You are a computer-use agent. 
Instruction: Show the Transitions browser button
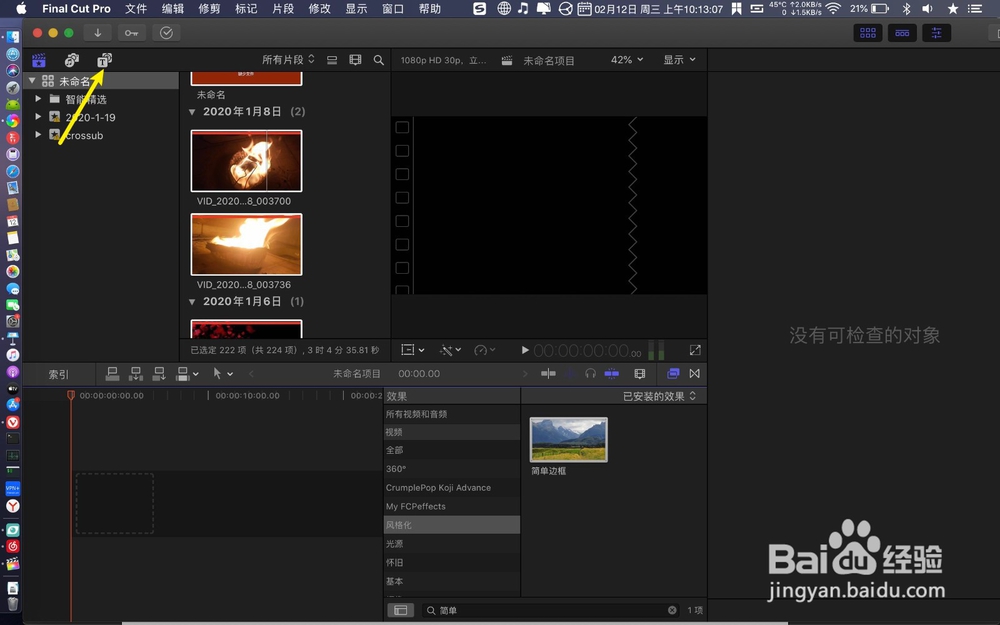[x=695, y=374]
